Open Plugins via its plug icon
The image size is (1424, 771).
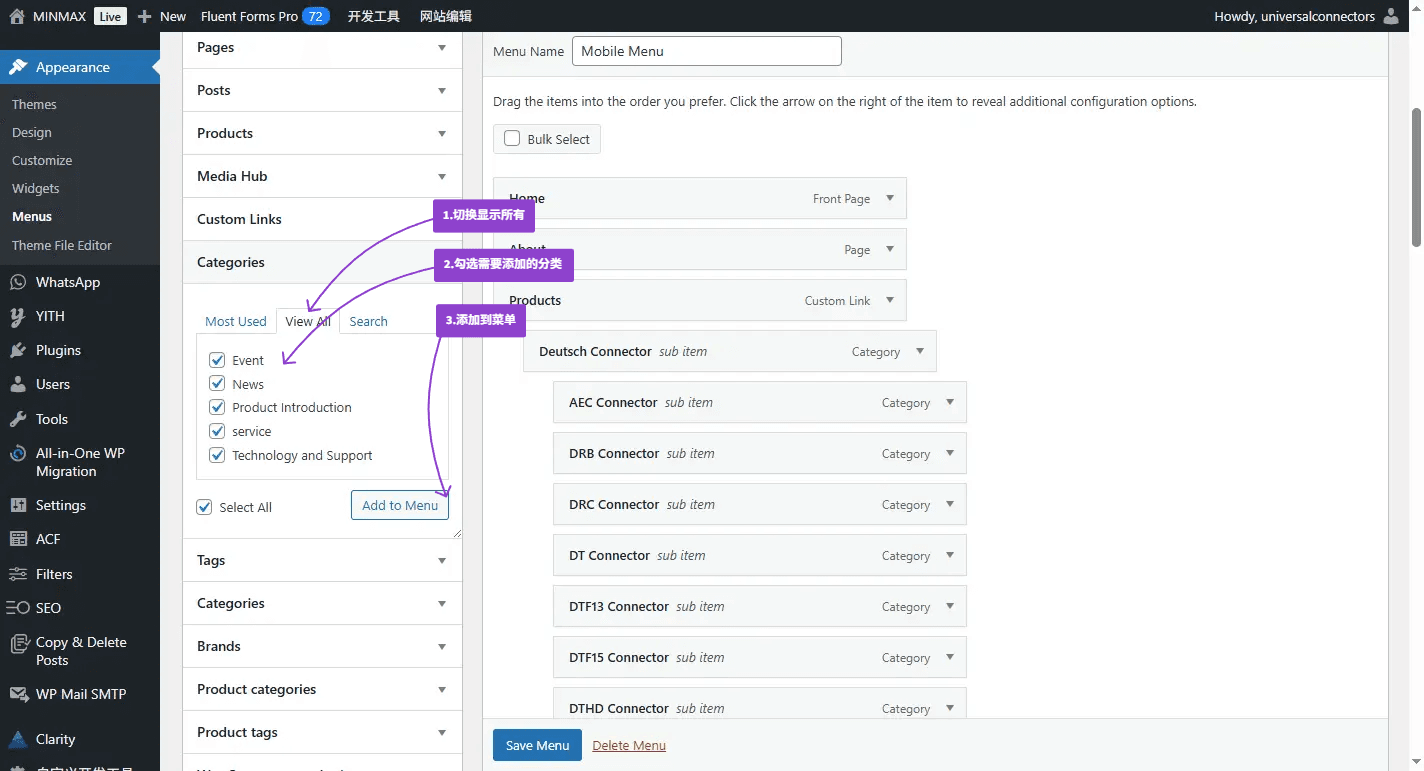pyautogui.click(x=17, y=350)
